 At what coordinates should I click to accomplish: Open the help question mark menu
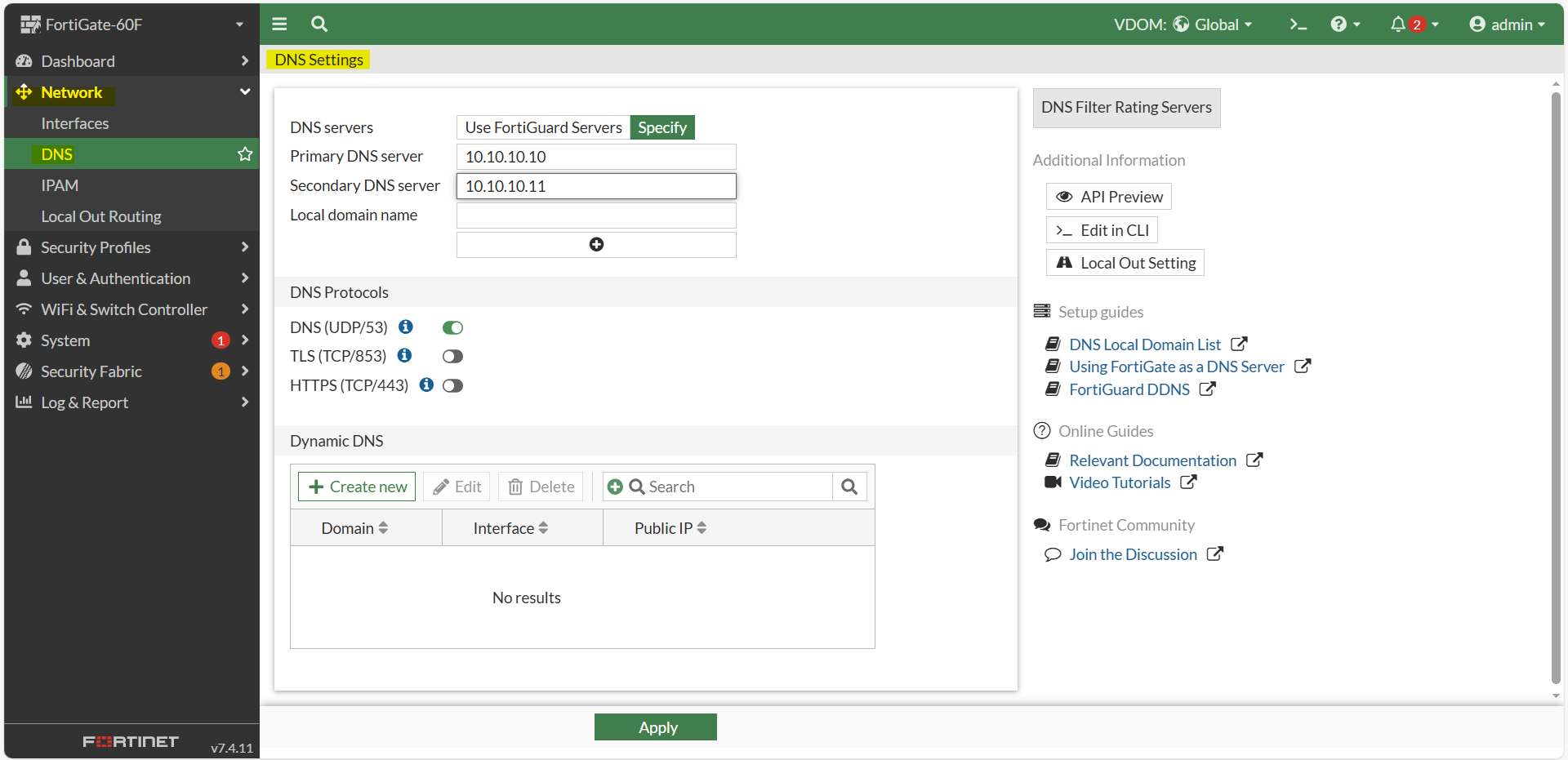pyautogui.click(x=1345, y=24)
